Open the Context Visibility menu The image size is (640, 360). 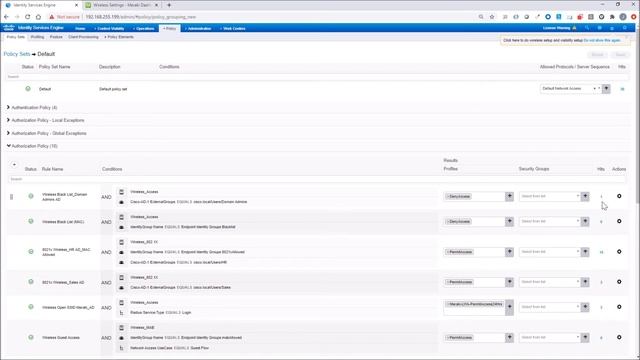[109, 29]
